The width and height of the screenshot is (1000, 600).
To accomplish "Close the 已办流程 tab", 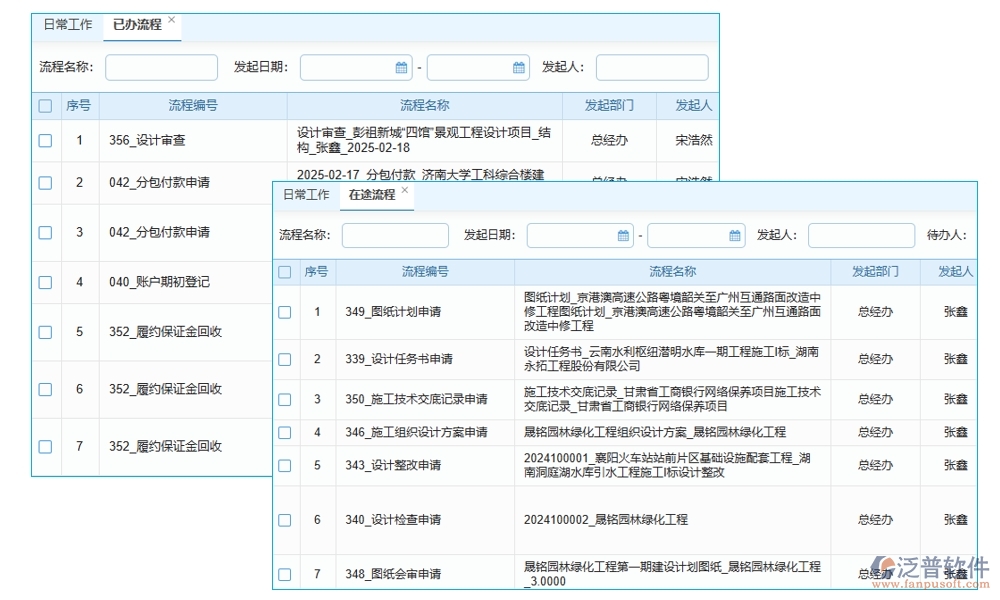I will (171, 18).
